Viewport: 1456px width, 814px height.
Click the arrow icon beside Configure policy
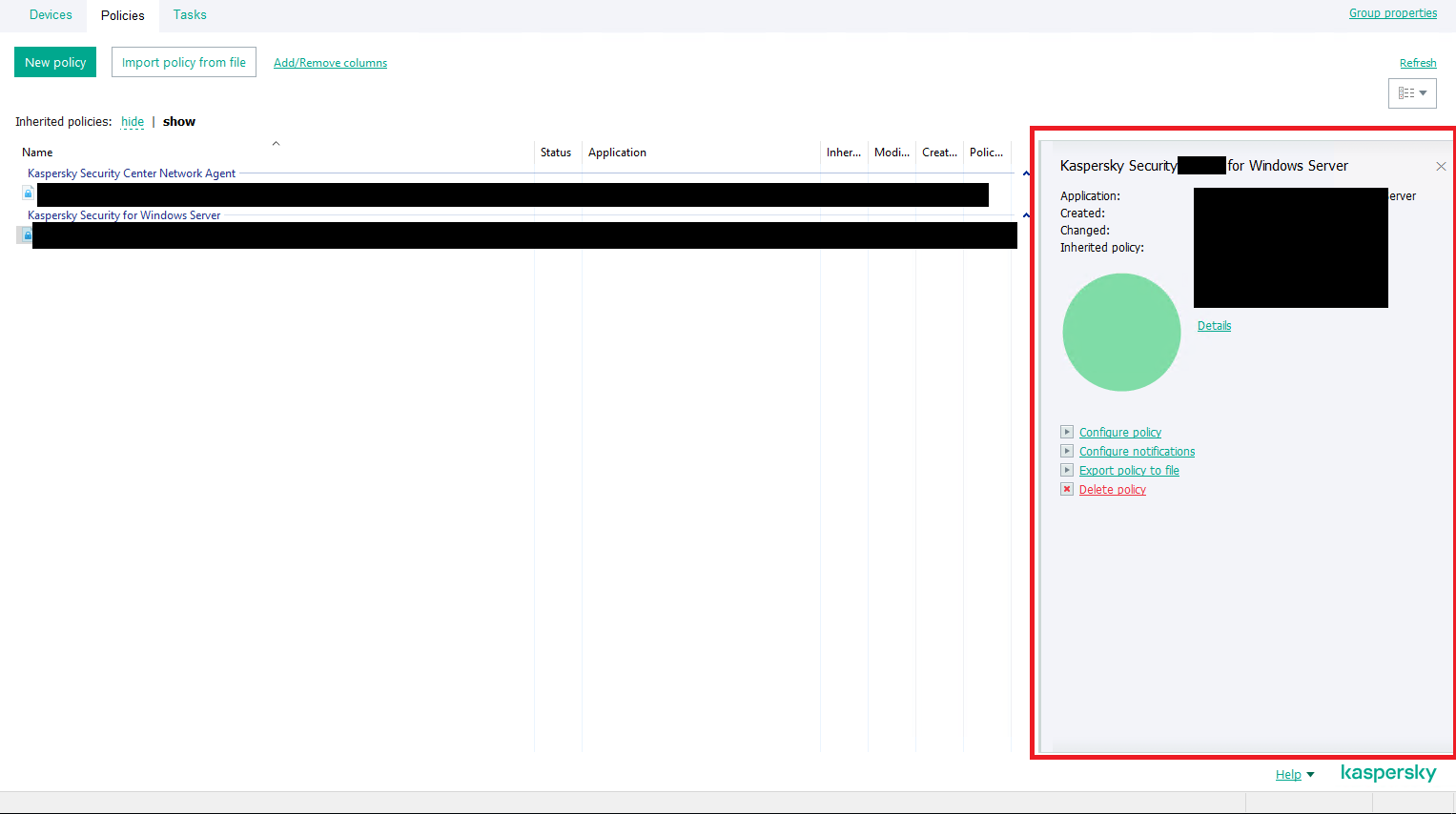[x=1067, y=432]
